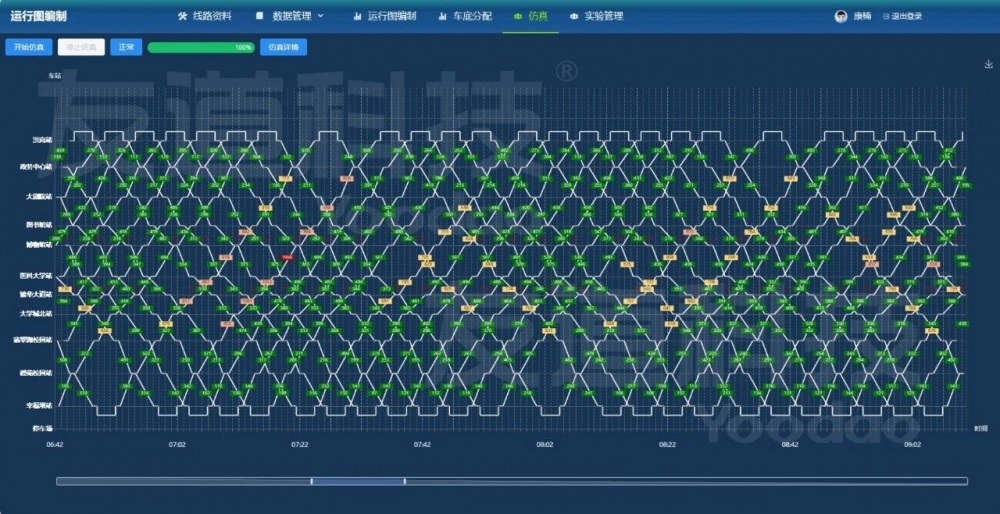Open the 仿真详情 button
This screenshot has height=514, width=1000.
283,47
